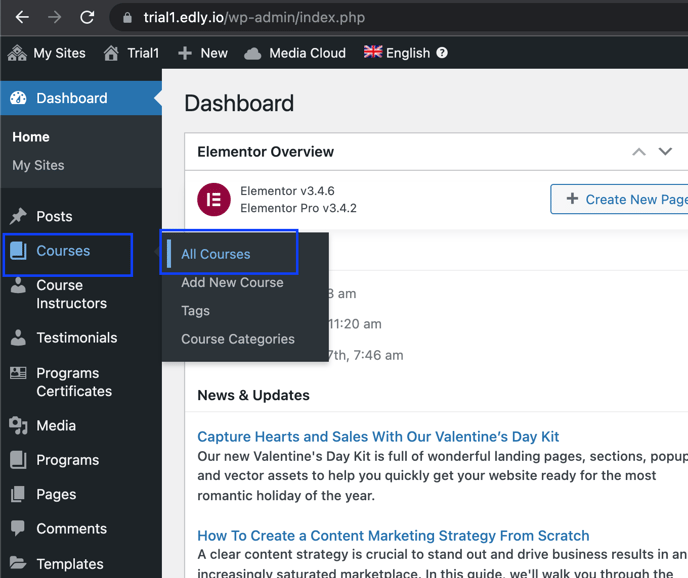The width and height of the screenshot is (688, 578).
Task: Click "Elementor Pro v3.4.2" text
Action: pos(298,208)
